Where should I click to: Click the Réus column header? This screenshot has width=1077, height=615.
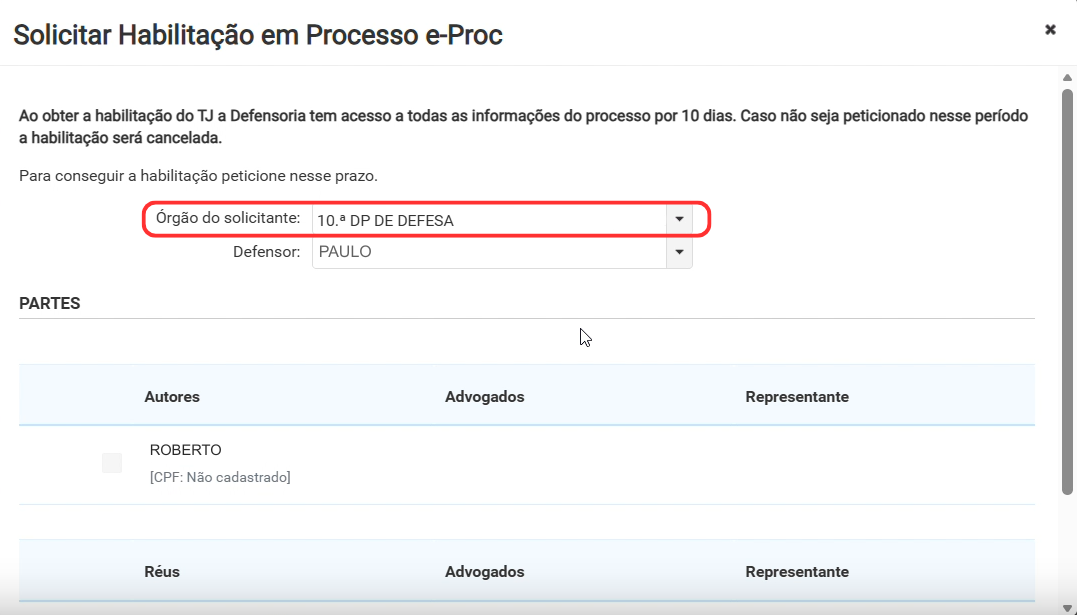162,572
